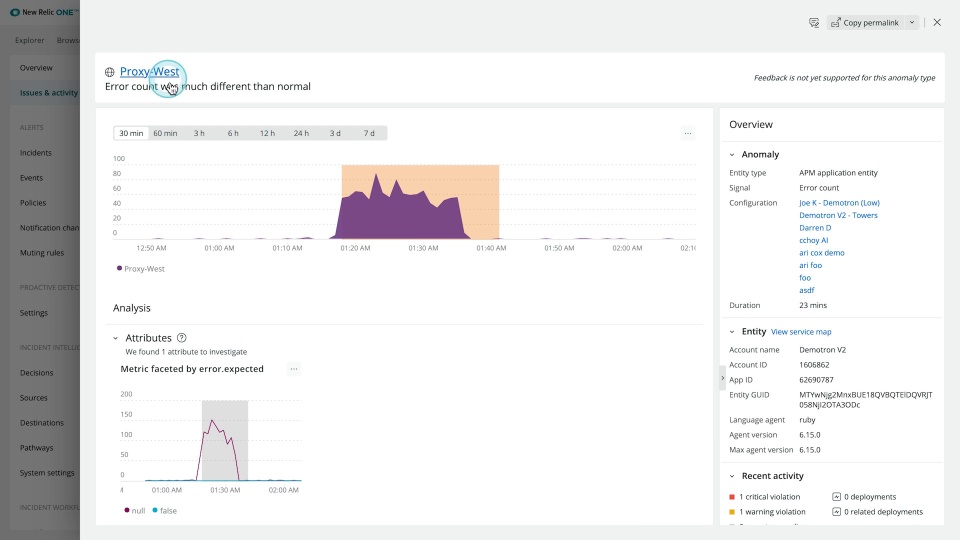Open options for Metric faceted by error.expected

(294, 369)
